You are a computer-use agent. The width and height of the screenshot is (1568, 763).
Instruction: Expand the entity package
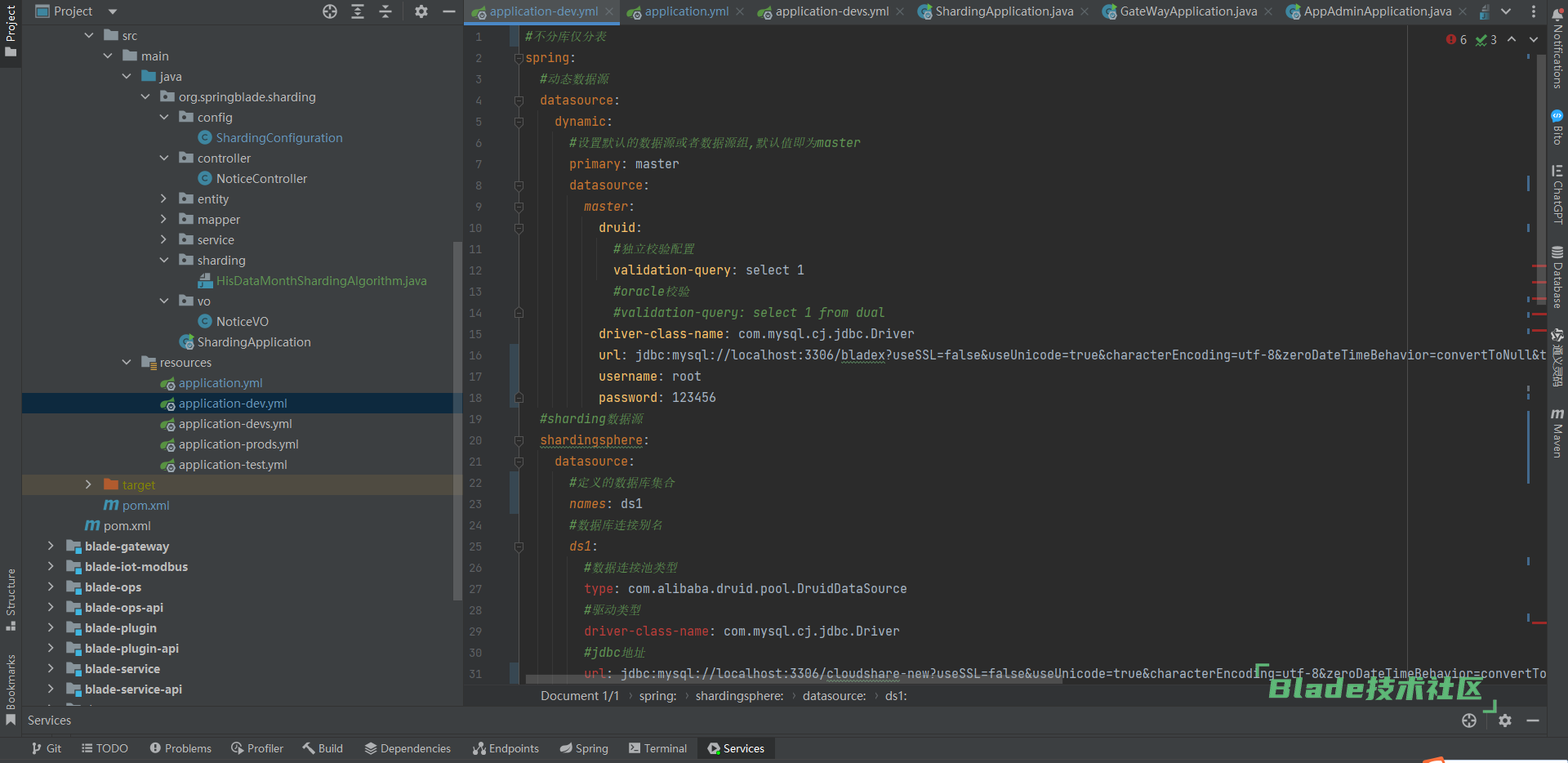coord(164,199)
